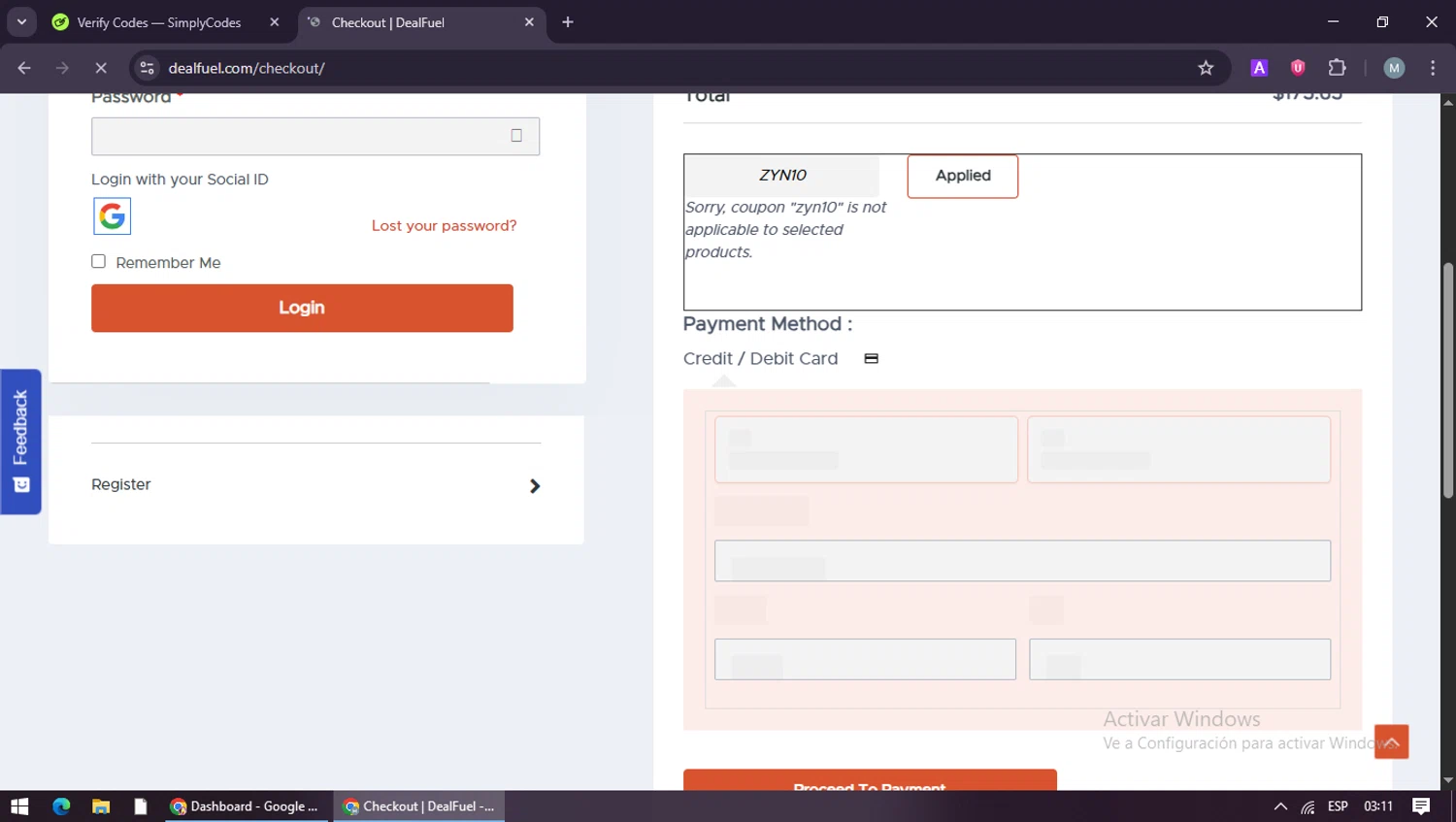Click the Register text
This screenshot has height=822, width=1456.
click(x=121, y=484)
